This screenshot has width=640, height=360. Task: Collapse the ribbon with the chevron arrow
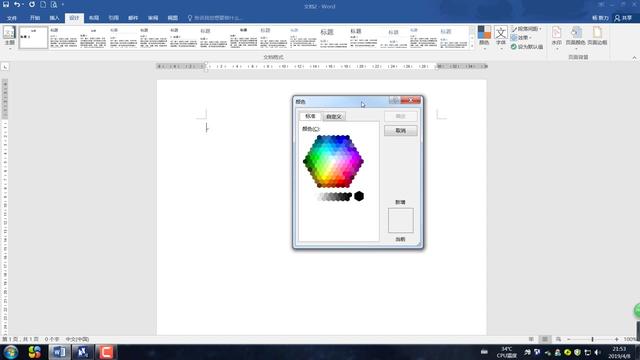[x=634, y=58]
